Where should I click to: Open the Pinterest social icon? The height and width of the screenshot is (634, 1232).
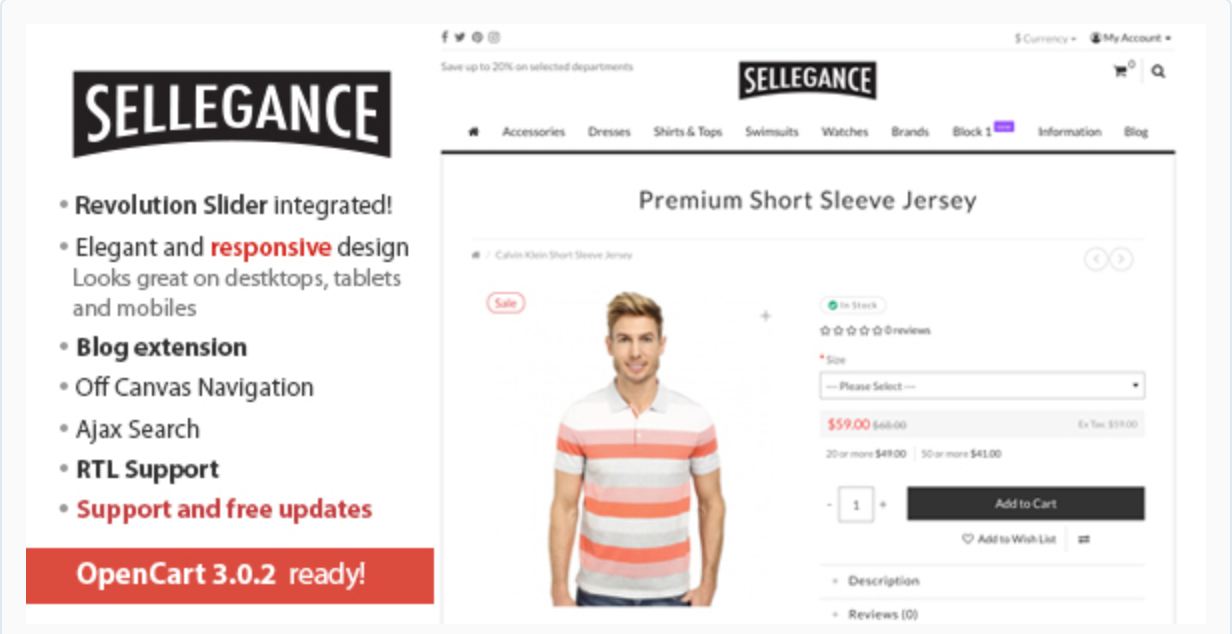click(x=477, y=38)
